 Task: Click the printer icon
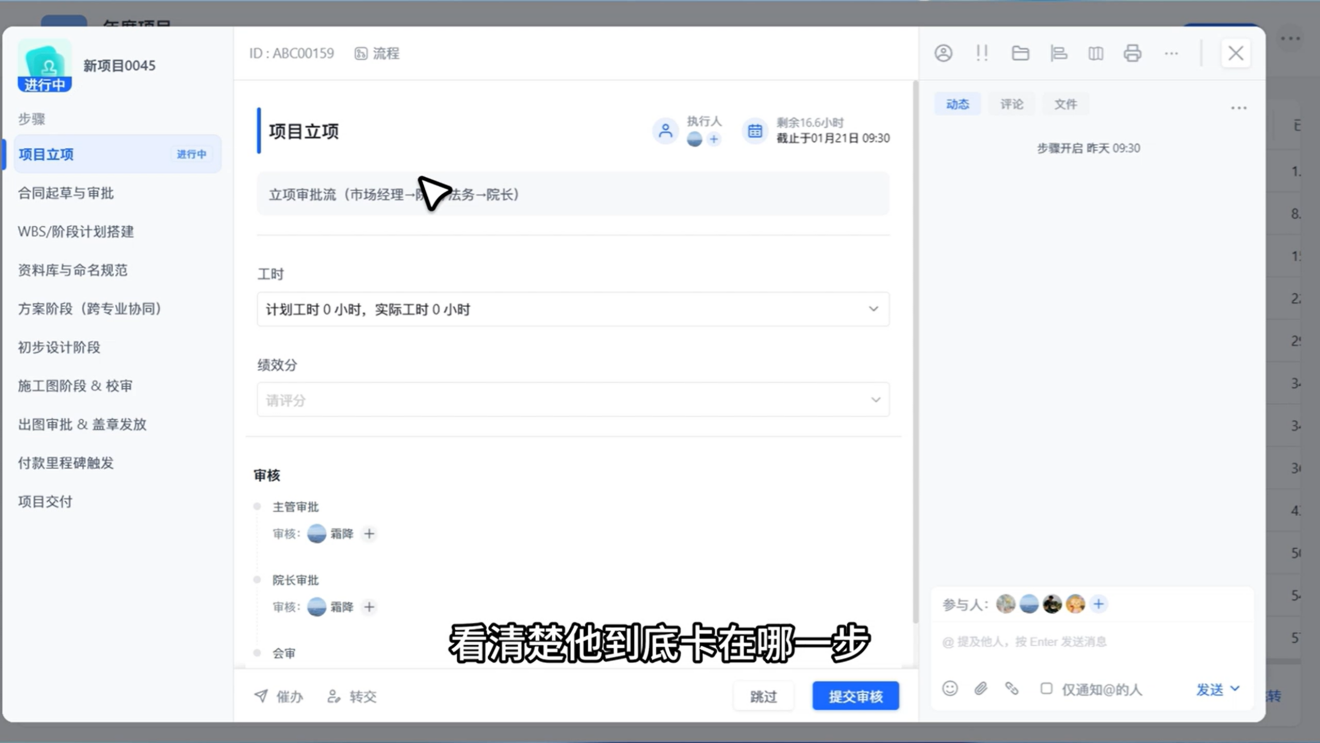1132,53
